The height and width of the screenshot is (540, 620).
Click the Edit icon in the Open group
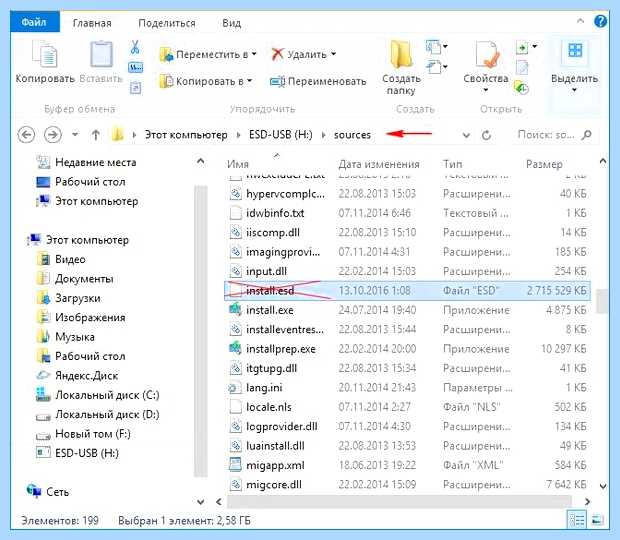[522, 67]
